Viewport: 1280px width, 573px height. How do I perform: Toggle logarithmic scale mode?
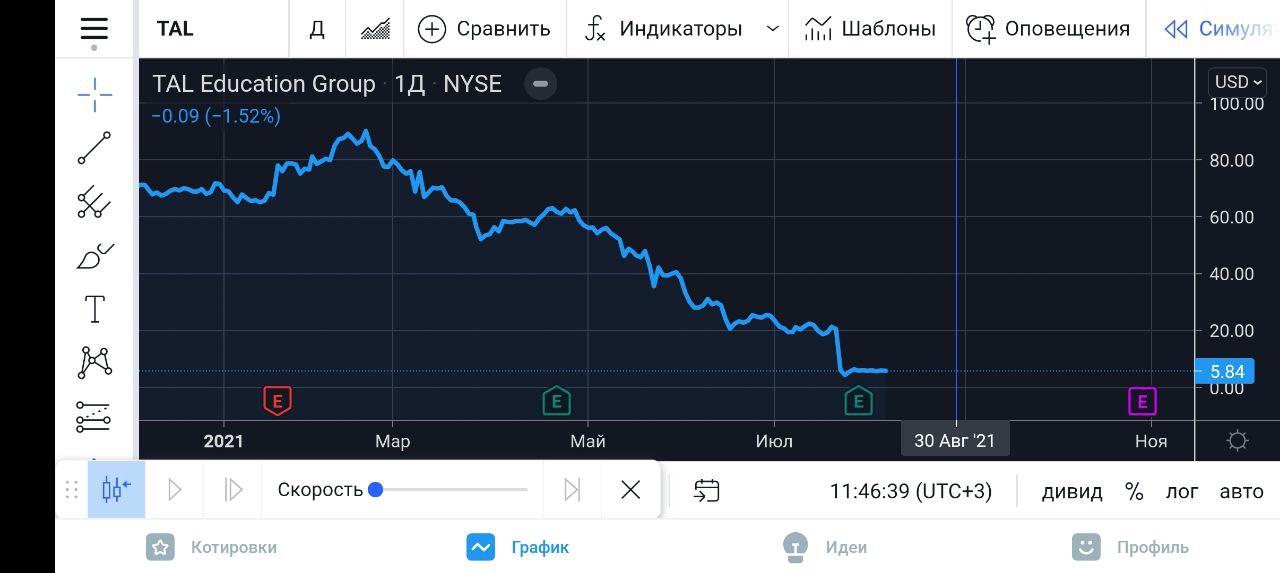click(x=1182, y=491)
